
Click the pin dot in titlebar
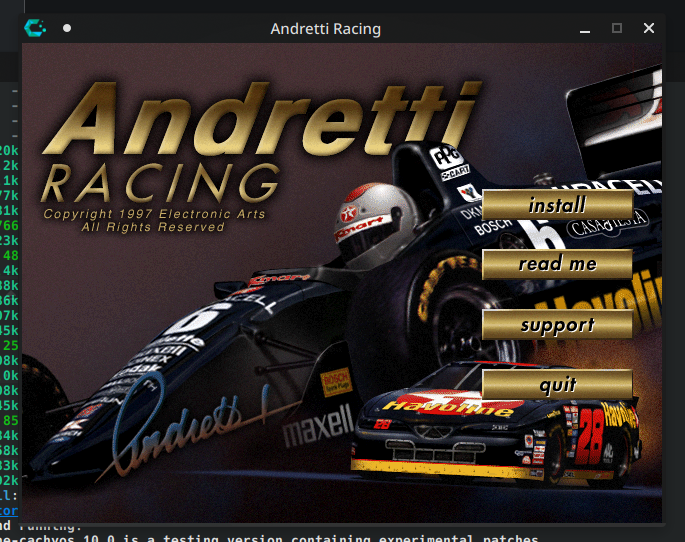pyautogui.click(x=67, y=28)
